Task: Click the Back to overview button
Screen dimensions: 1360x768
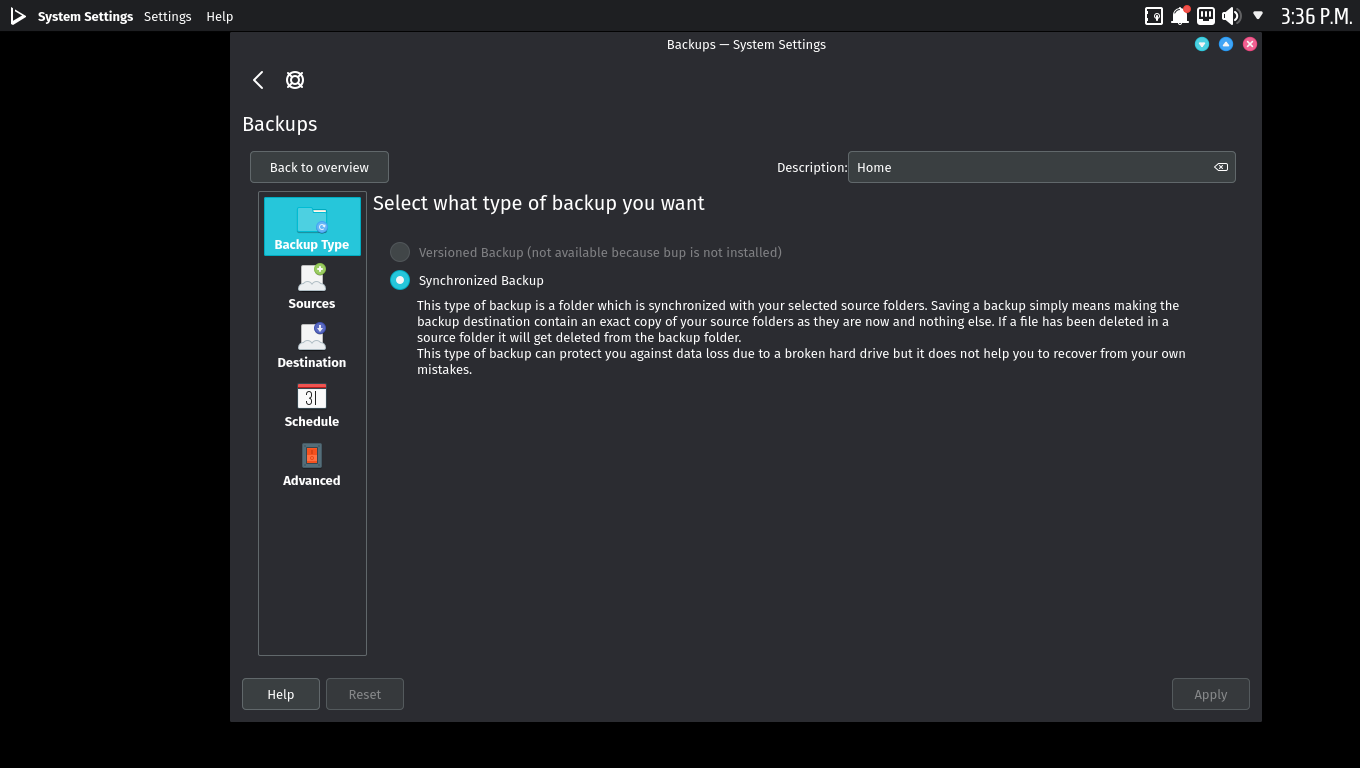Action: tap(319, 167)
